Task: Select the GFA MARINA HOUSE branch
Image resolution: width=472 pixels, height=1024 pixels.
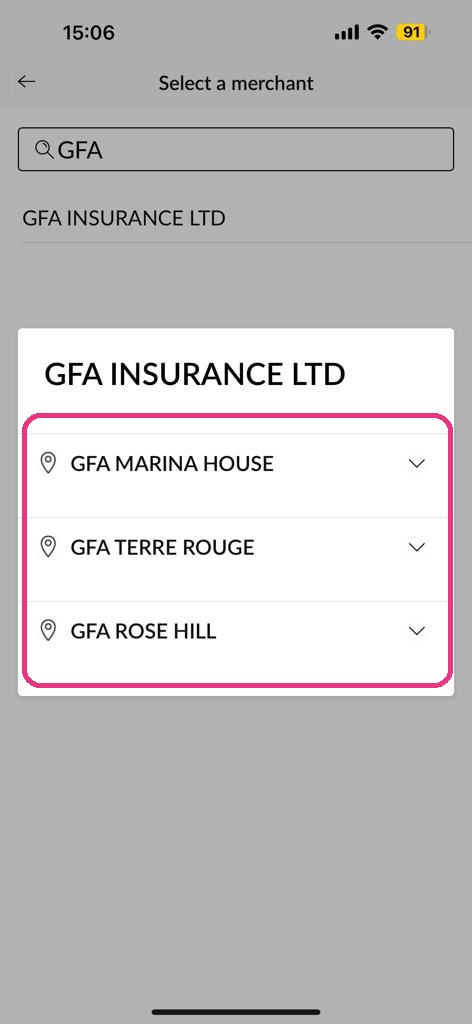Action: pyautogui.click(x=236, y=475)
